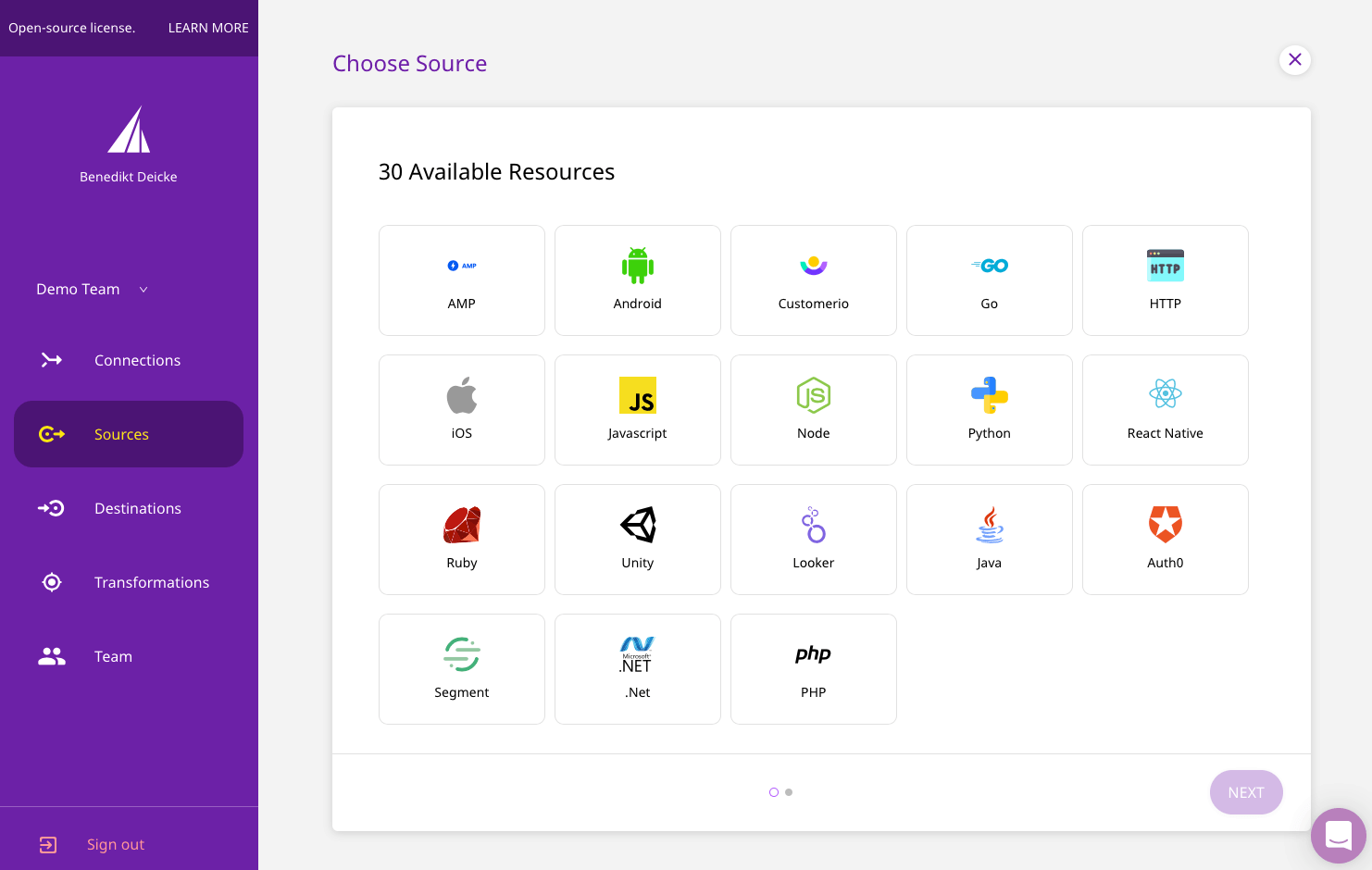The image size is (1372, 870).
Task: Pick the React Native source
Action: pyautogui.click(x=1165, y=409)
